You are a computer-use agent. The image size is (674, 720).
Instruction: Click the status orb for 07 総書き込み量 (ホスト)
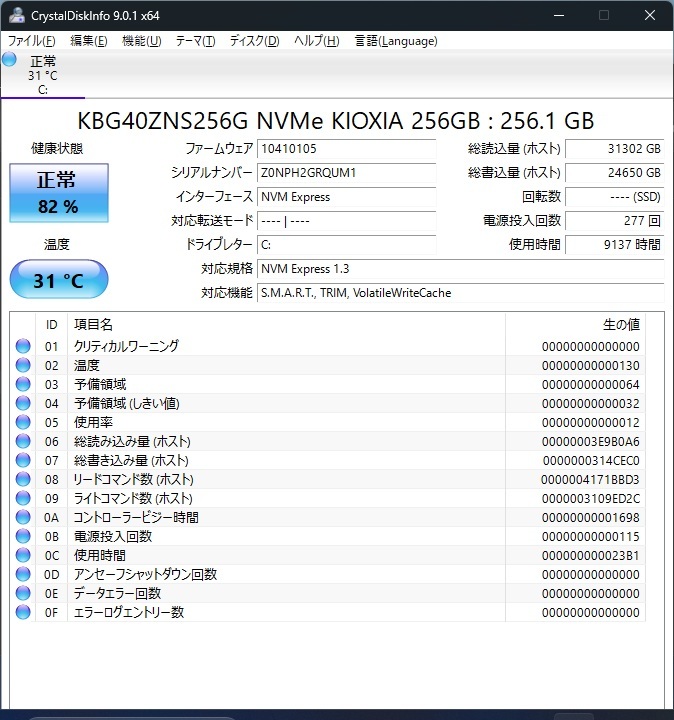23,460
